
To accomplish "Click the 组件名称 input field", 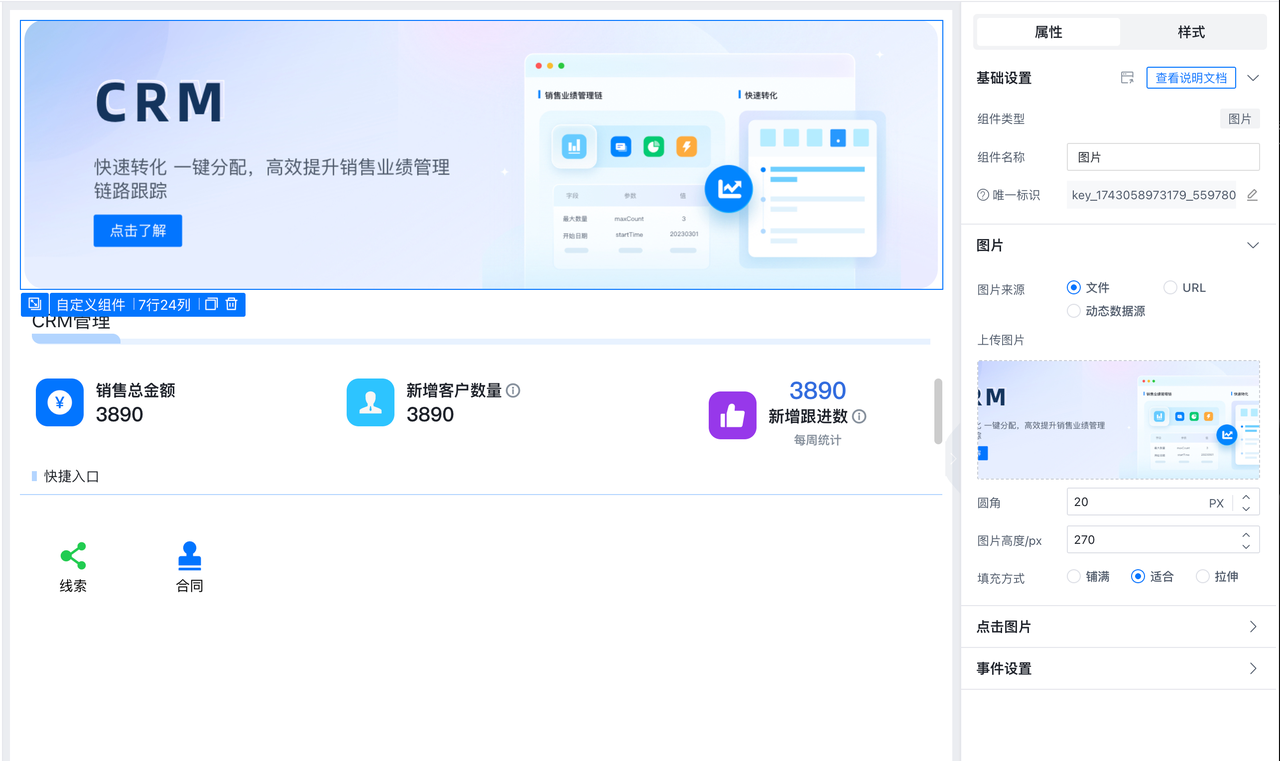I will click(1163, 157).
